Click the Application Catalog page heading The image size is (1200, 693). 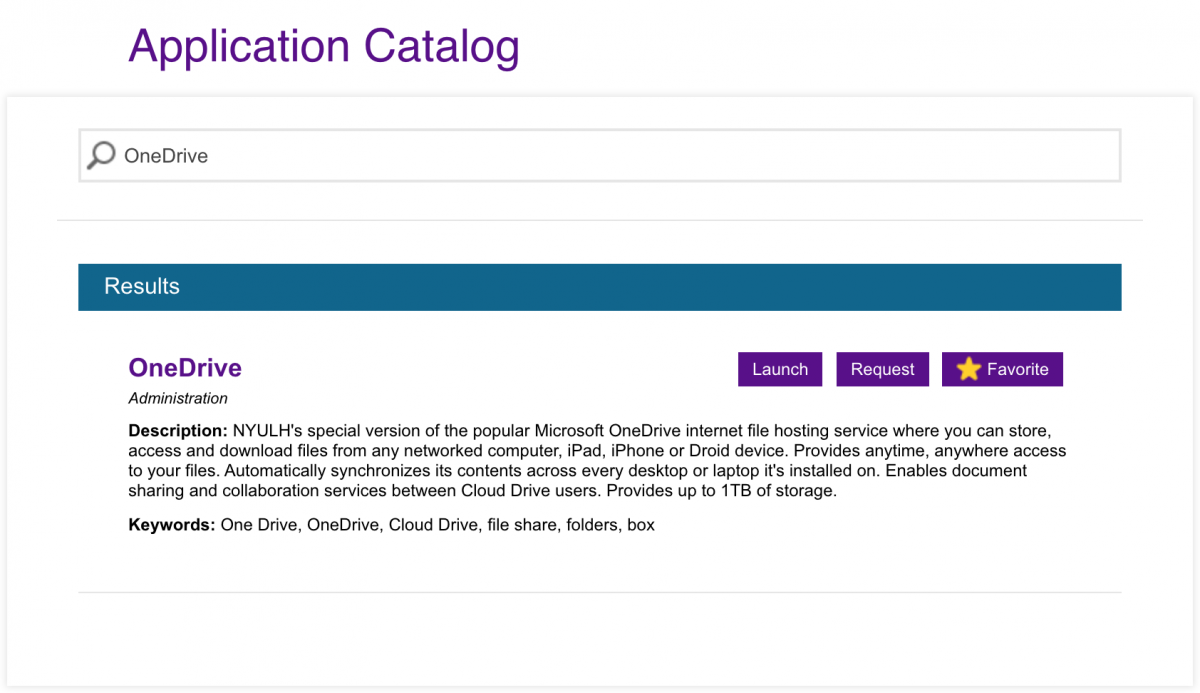pyautogui.click(x=324, y=46)
